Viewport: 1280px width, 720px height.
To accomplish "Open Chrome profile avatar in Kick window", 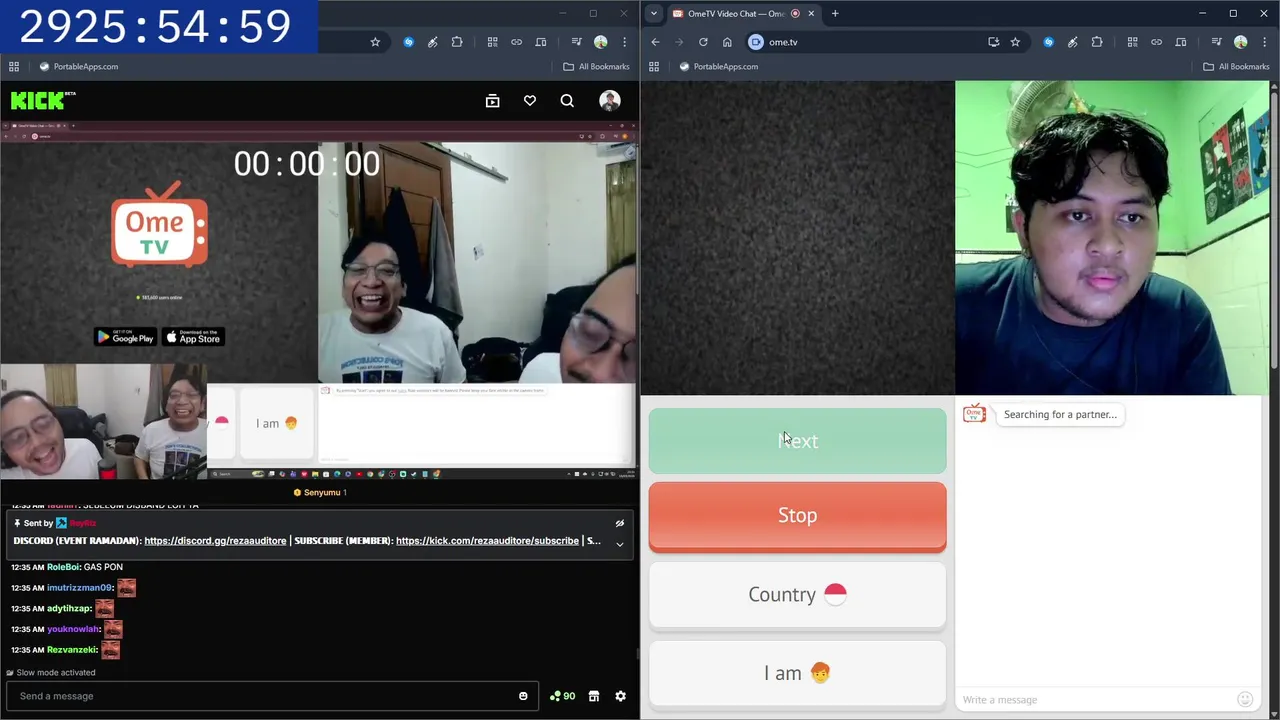I will coord(600,42).
